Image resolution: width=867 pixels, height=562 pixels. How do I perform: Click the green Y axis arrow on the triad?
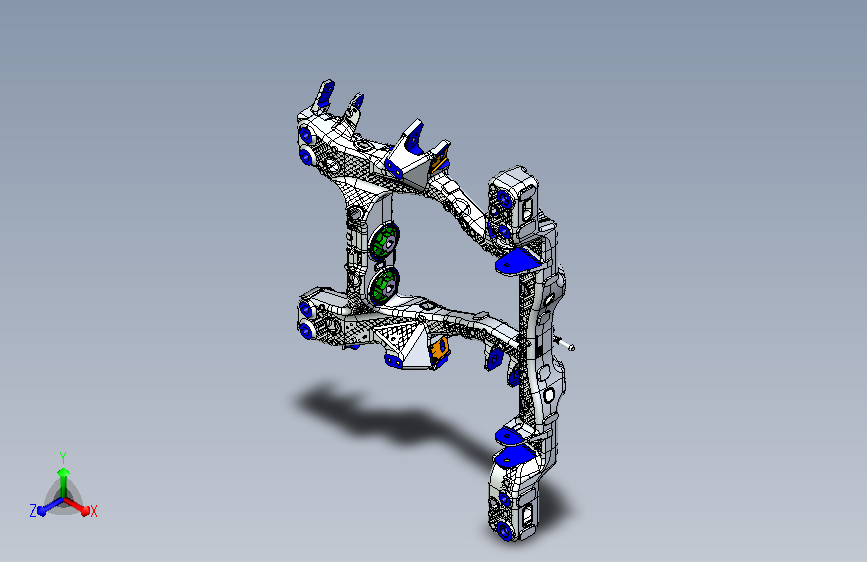coord(63,472)
